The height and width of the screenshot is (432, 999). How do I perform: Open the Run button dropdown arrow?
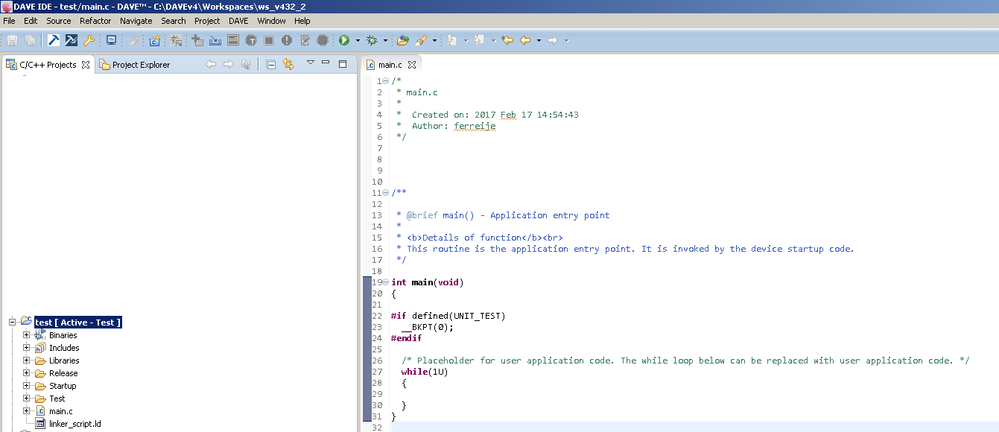357,40
